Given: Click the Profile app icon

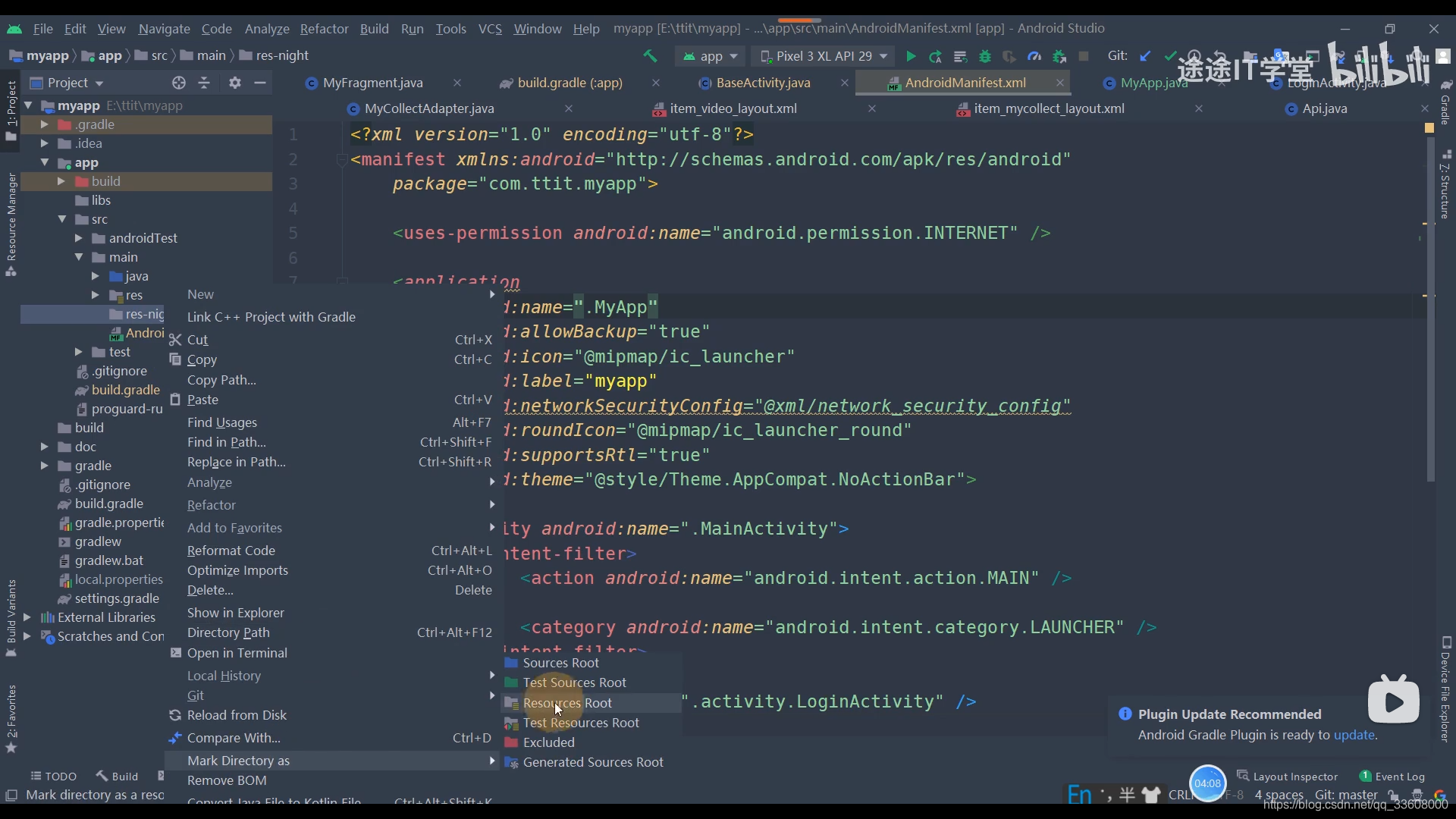Looking at the screenshot, I should click(1034, 56).
